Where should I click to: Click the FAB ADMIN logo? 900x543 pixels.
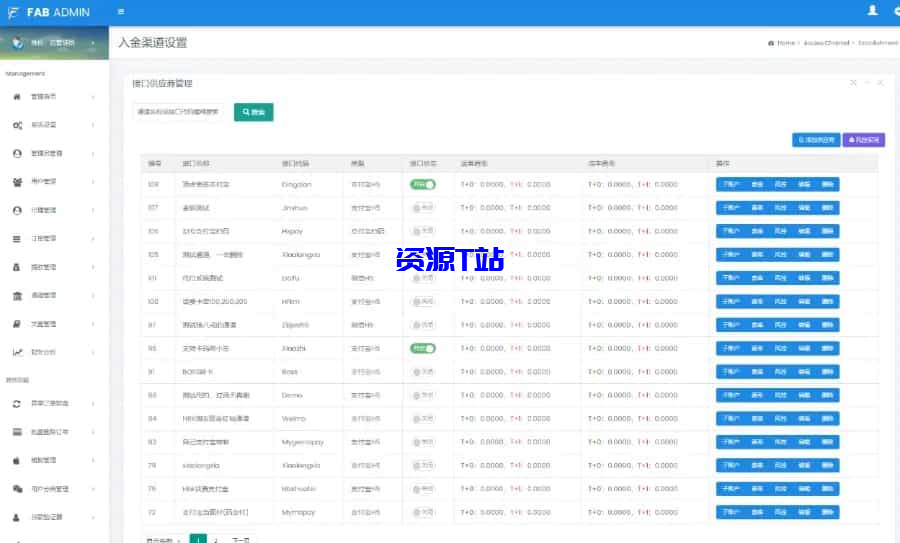click(50, 12)
